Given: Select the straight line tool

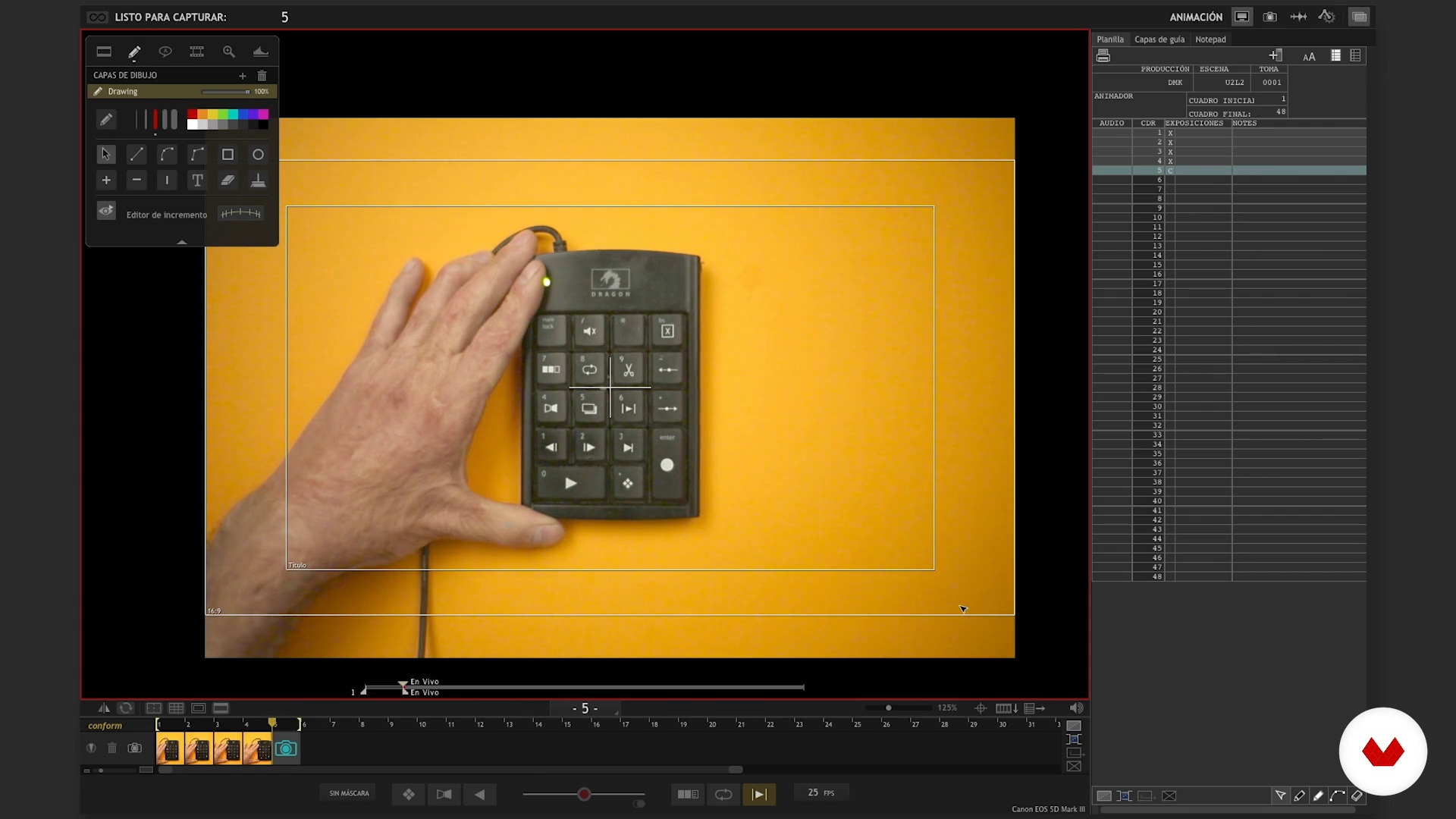Looking at the screenshot, I should [x=136, y=155].
